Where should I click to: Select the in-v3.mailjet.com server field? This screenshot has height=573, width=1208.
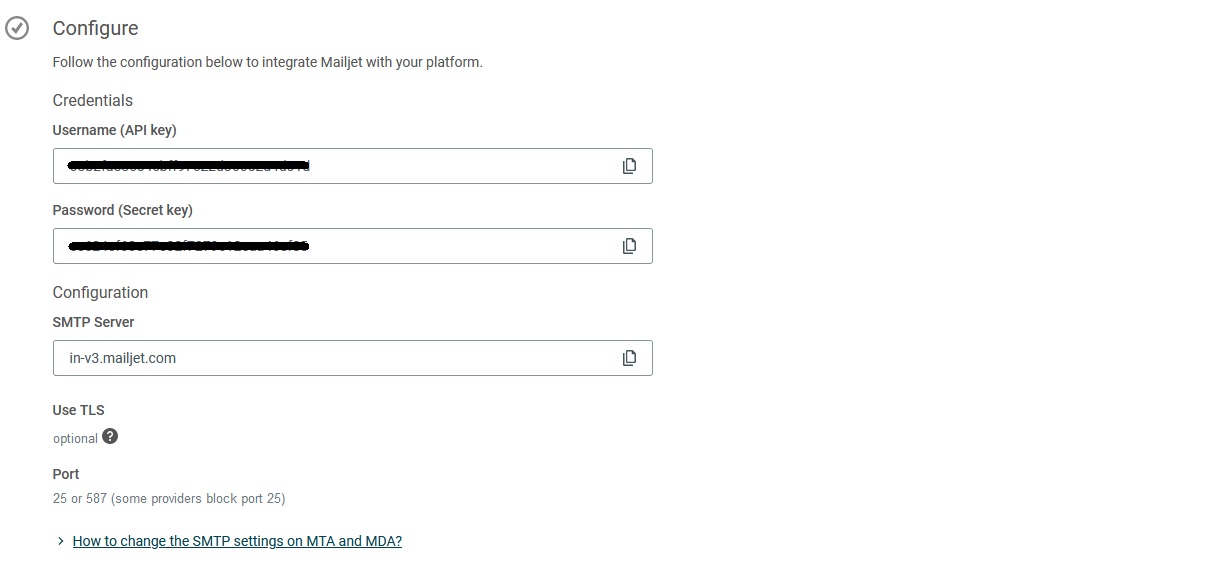353,358
